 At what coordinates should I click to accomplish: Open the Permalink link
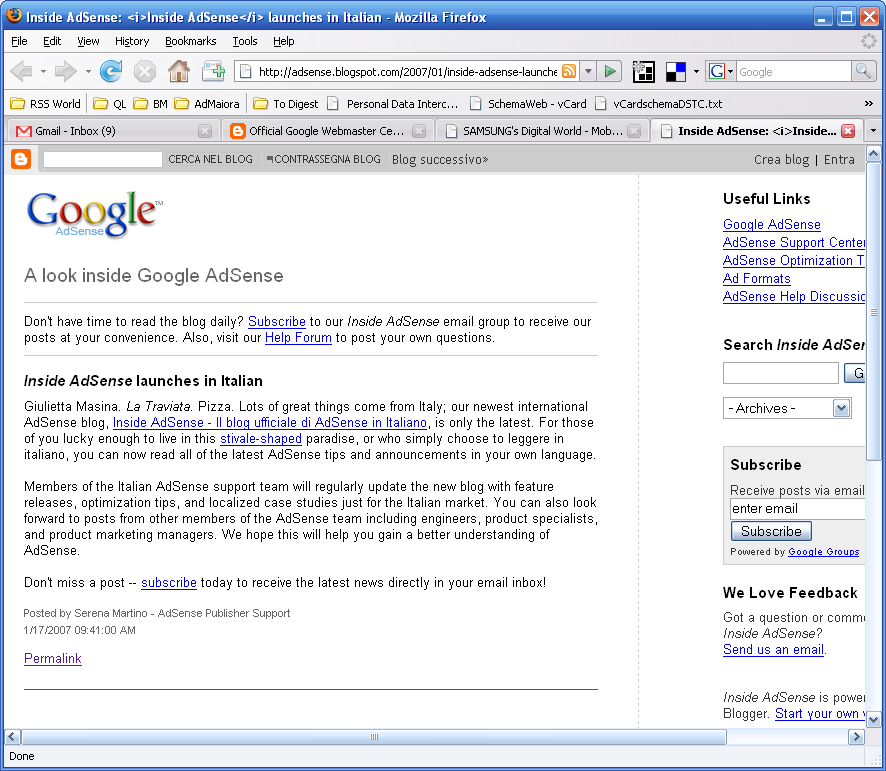[x=53, y=659]
